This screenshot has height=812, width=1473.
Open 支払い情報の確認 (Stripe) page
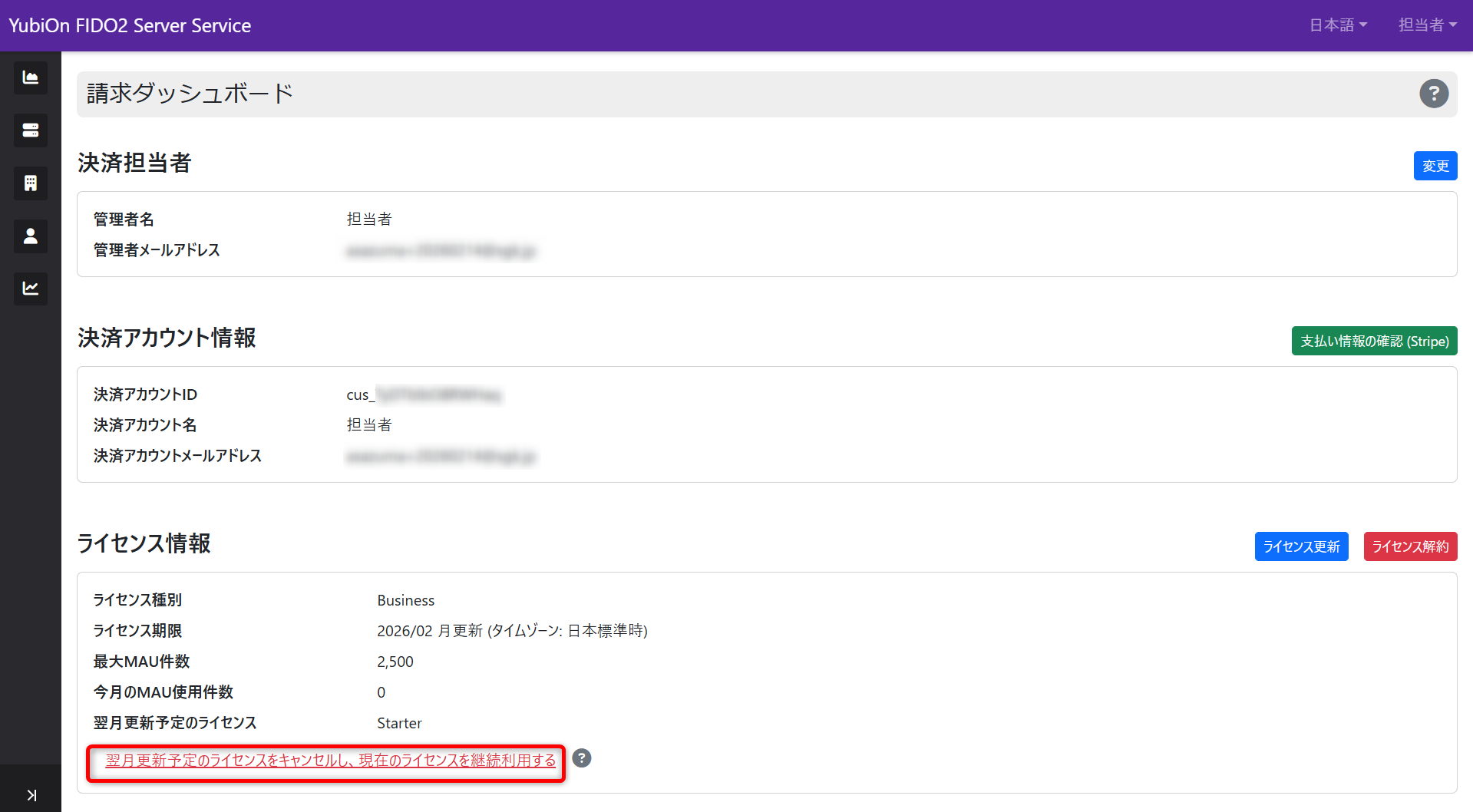click(x=1373, y=341)
